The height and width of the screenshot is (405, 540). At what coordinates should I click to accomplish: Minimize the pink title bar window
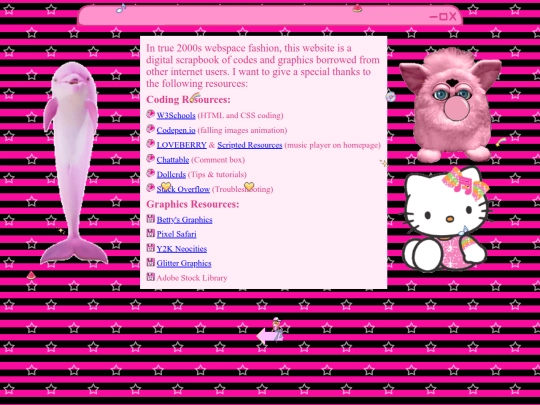coord(434,17)
